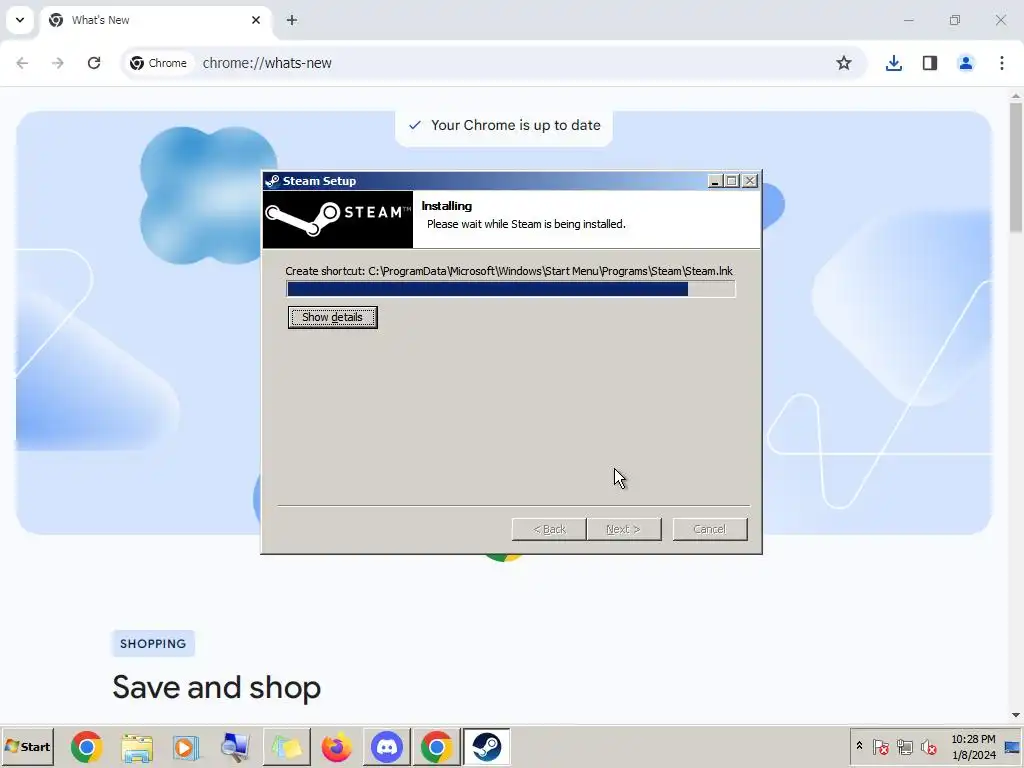The width and height of the screenshot is (1024, 768).
Task: Click the Chrome page vertical scrollbar thumb
Action: pyautogui.click(x=1016, y=167)
